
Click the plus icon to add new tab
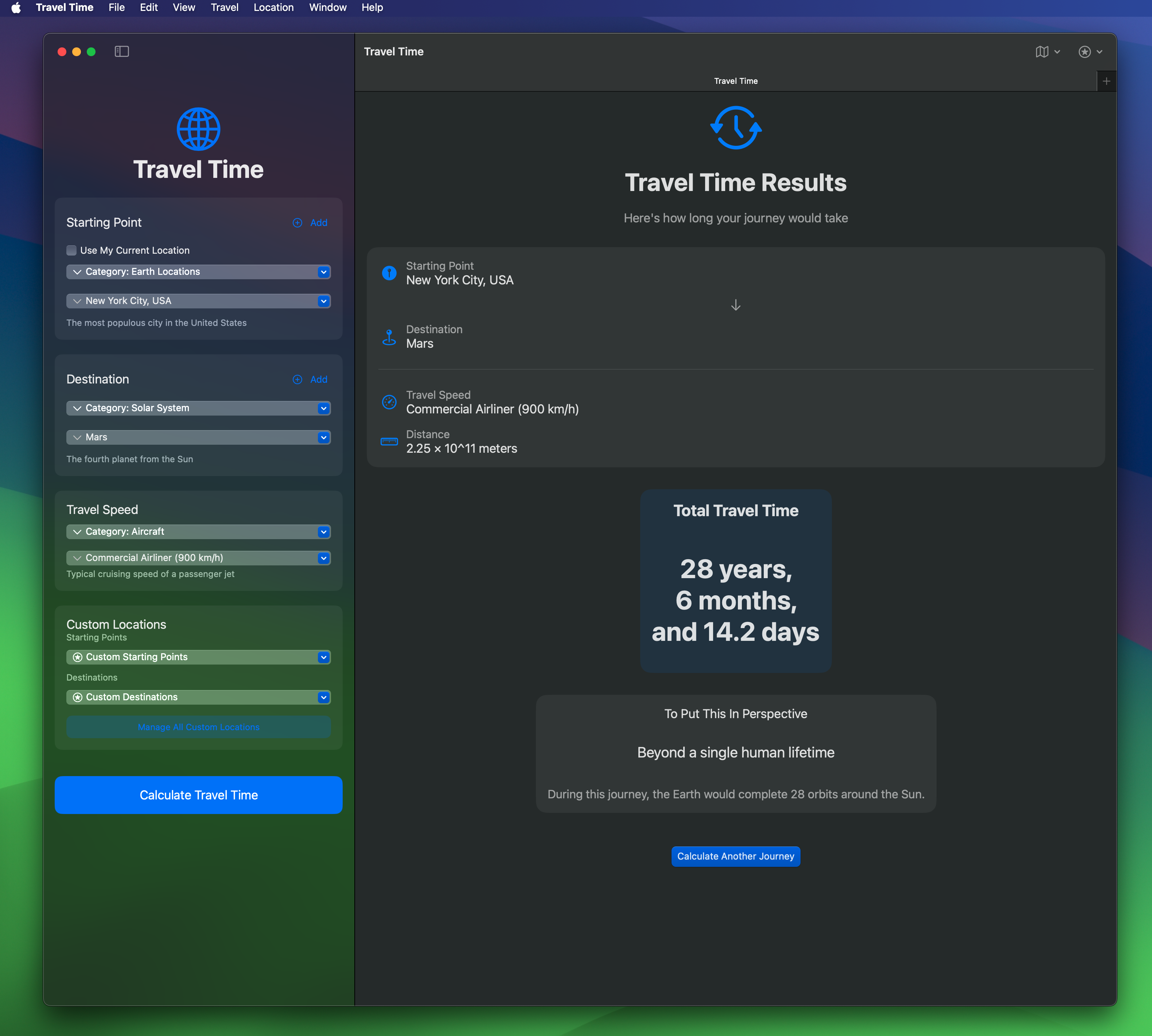point(1106,81)
